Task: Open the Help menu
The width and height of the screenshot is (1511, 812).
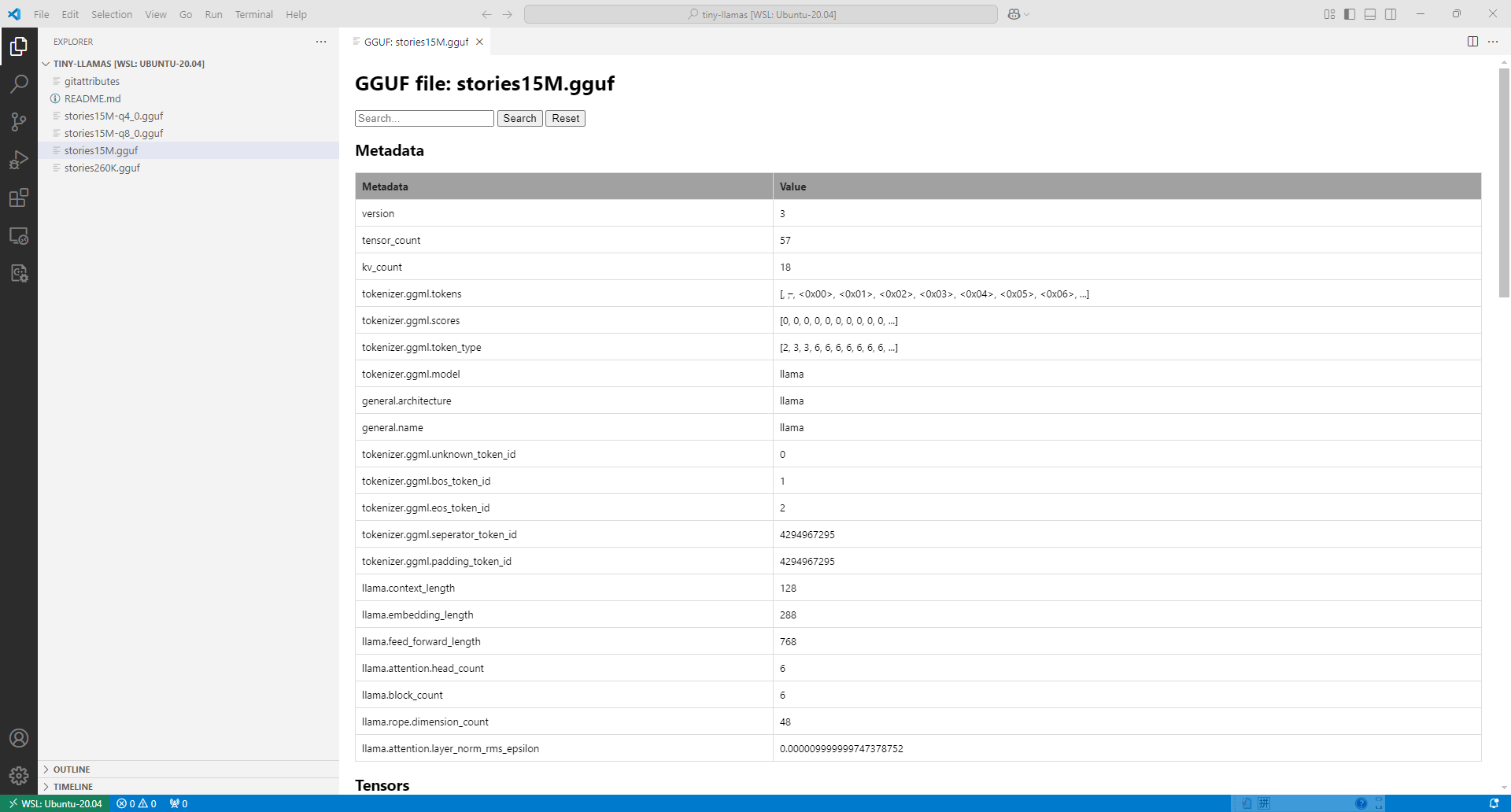Action: (x=296, y=14)
